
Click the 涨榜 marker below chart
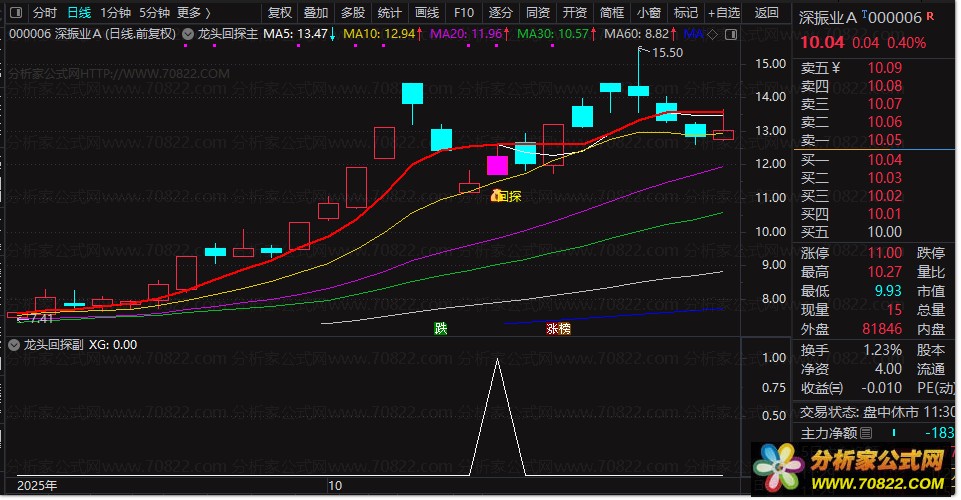click(x=558, y=329)
